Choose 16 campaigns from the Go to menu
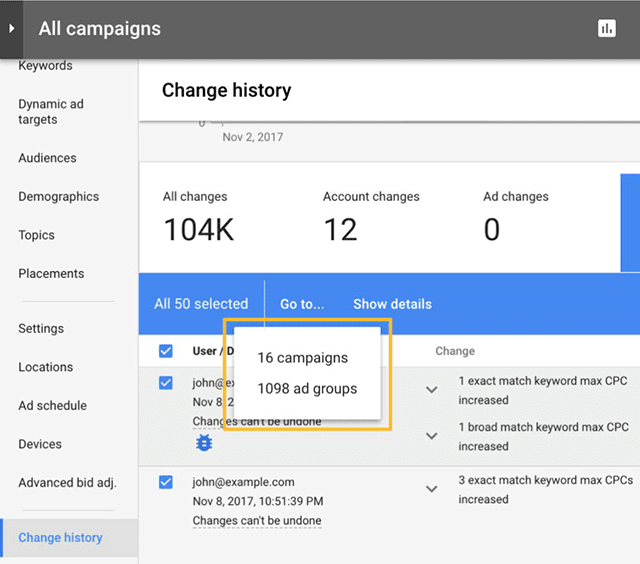The width and height of the screenshot is (640, 564). pos(302,358)
